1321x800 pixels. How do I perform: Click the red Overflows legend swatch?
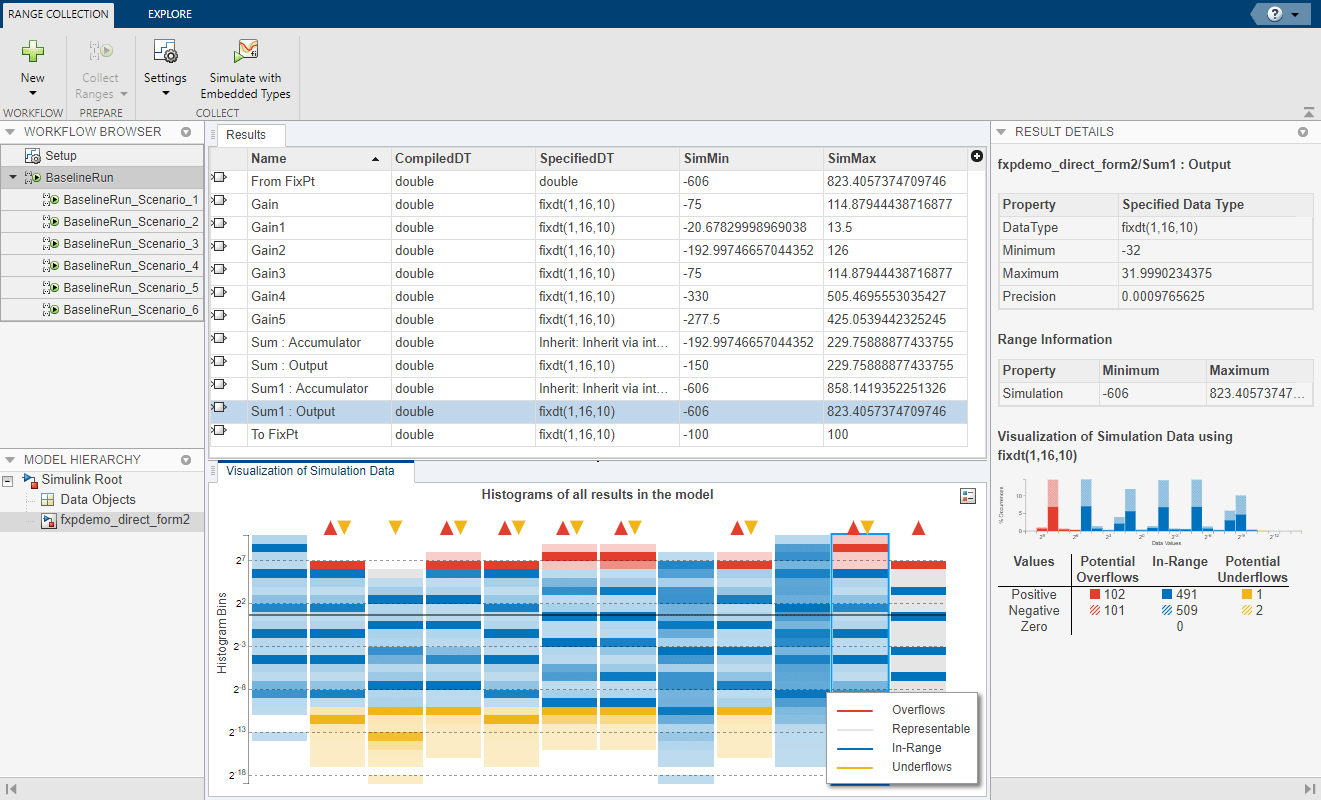pos(856,710)
